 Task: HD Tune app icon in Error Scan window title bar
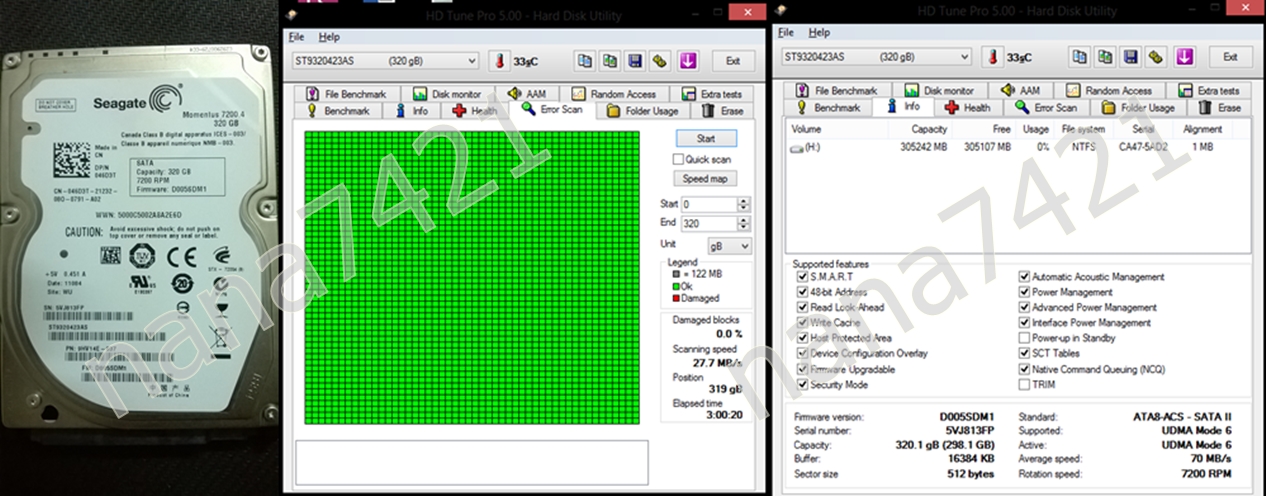tap(292, 16)
